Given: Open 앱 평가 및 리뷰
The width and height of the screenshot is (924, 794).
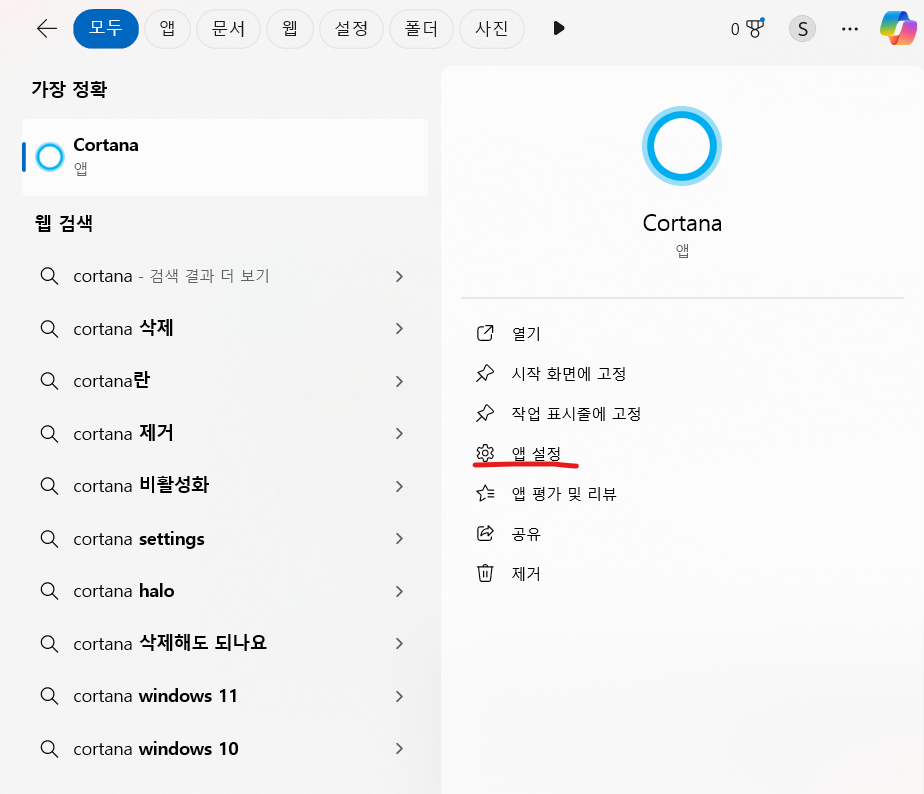Looking at the screenshot, I should pos(564,494).
